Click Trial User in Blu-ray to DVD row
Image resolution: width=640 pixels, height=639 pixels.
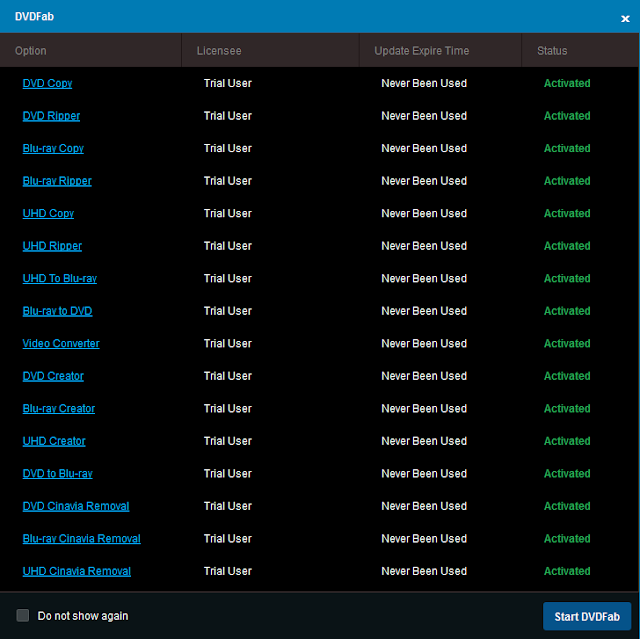coord(228,311)
